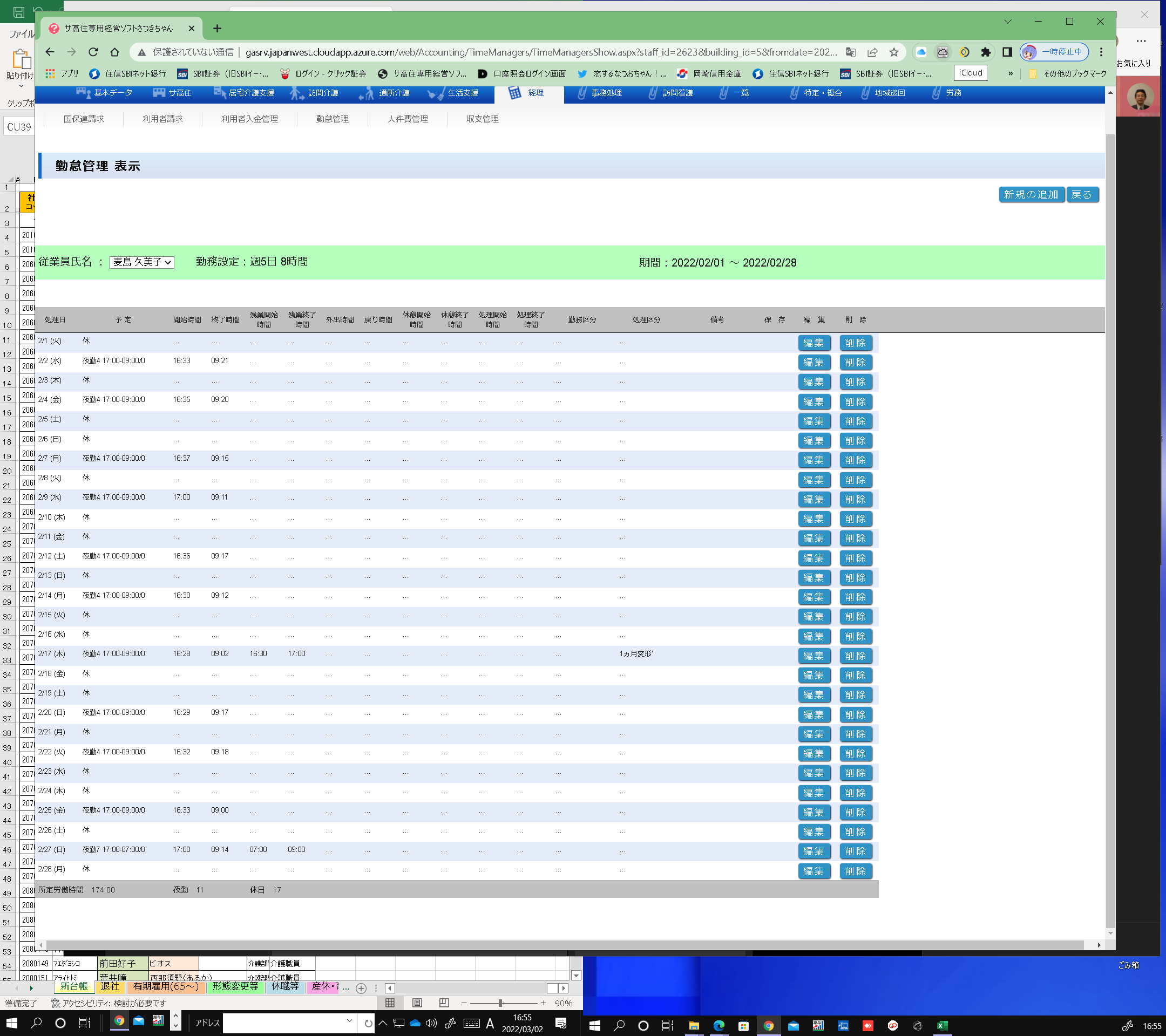Click the share page icon
Viewport: 1166px width, 1036px height.
(872, 52)
